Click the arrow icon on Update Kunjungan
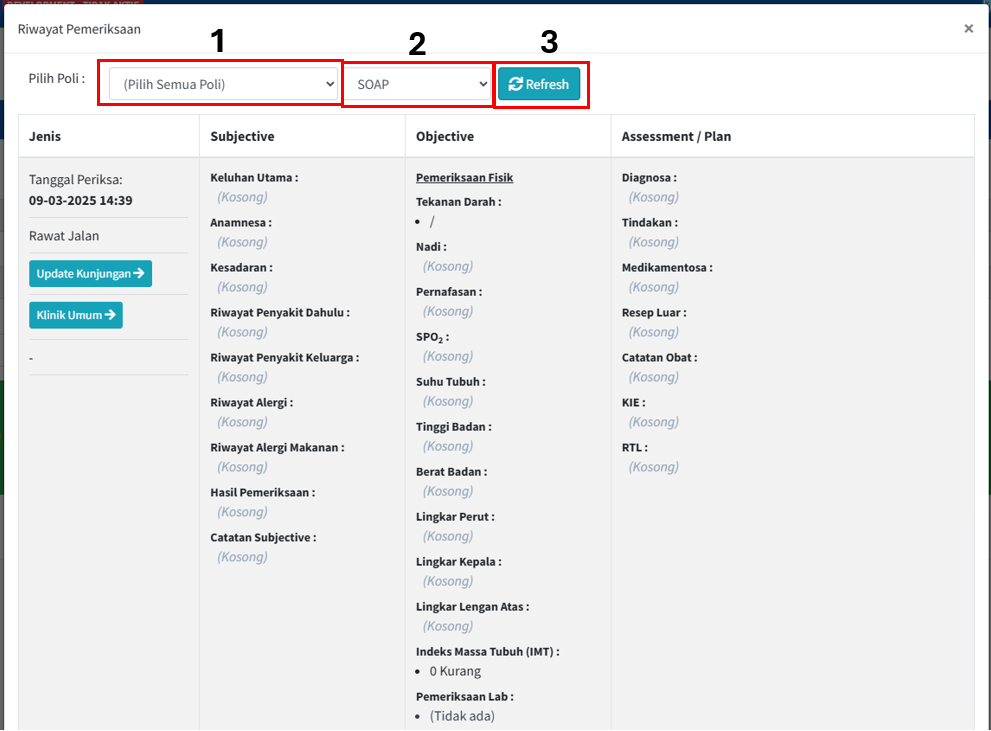This screenshot has height=731, width=991. click(138, 273)
